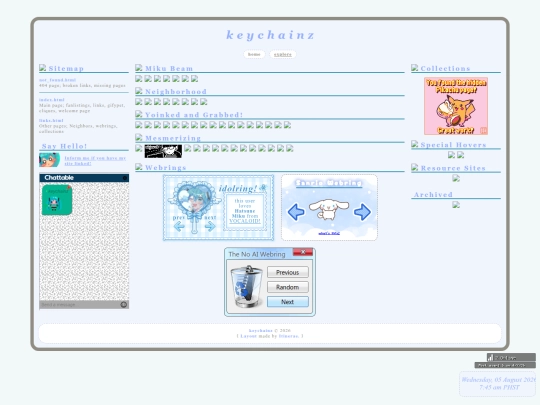The height and width of the screenshot is (405, 540).
Task: Open the Itinerae credit link in the footer
Action: tap(289, 336)
